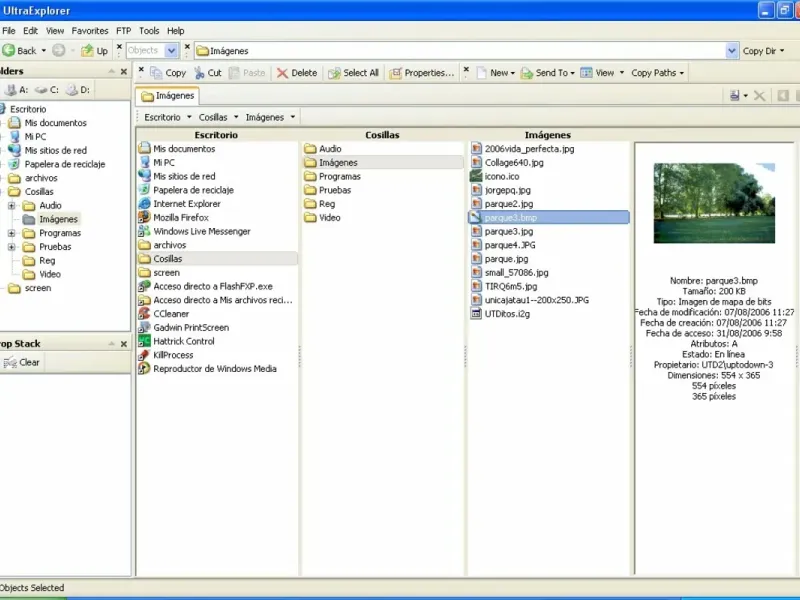Click the Copy toolbar icon

[x=168, y=73]
